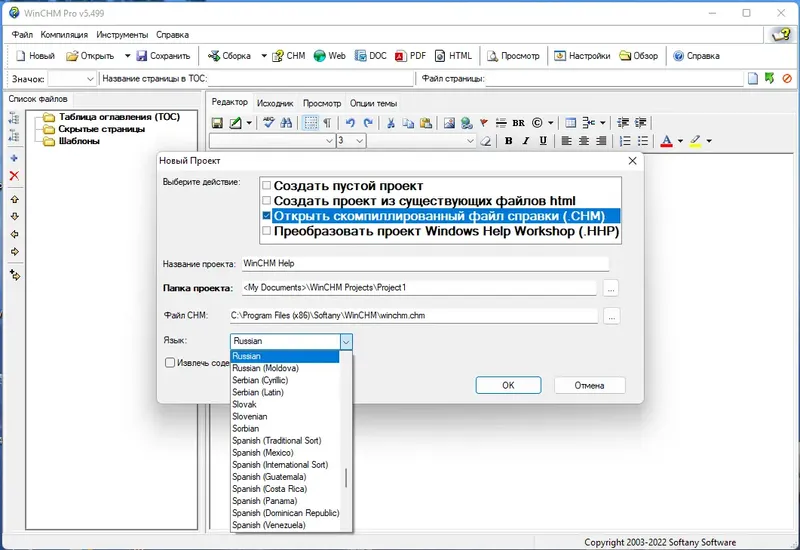This screenshot has width=800, height=550.
Task: Click the language list scrollbar thumb
Action: (x=346, y=478)
